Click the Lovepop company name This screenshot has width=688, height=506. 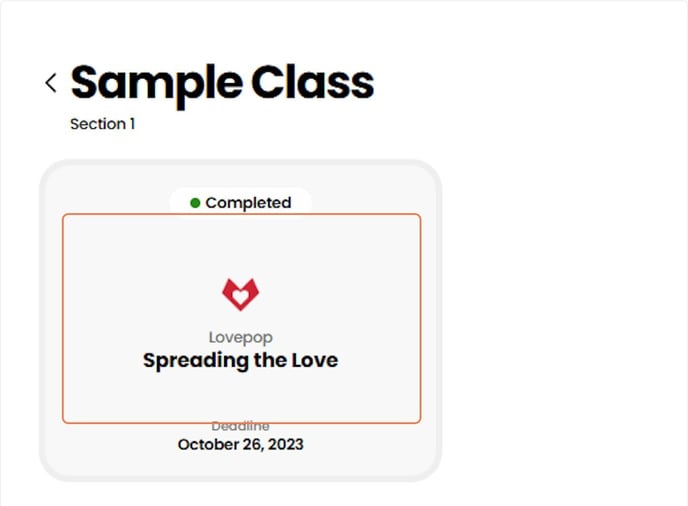pyautogui.click(x=240, y=338)
